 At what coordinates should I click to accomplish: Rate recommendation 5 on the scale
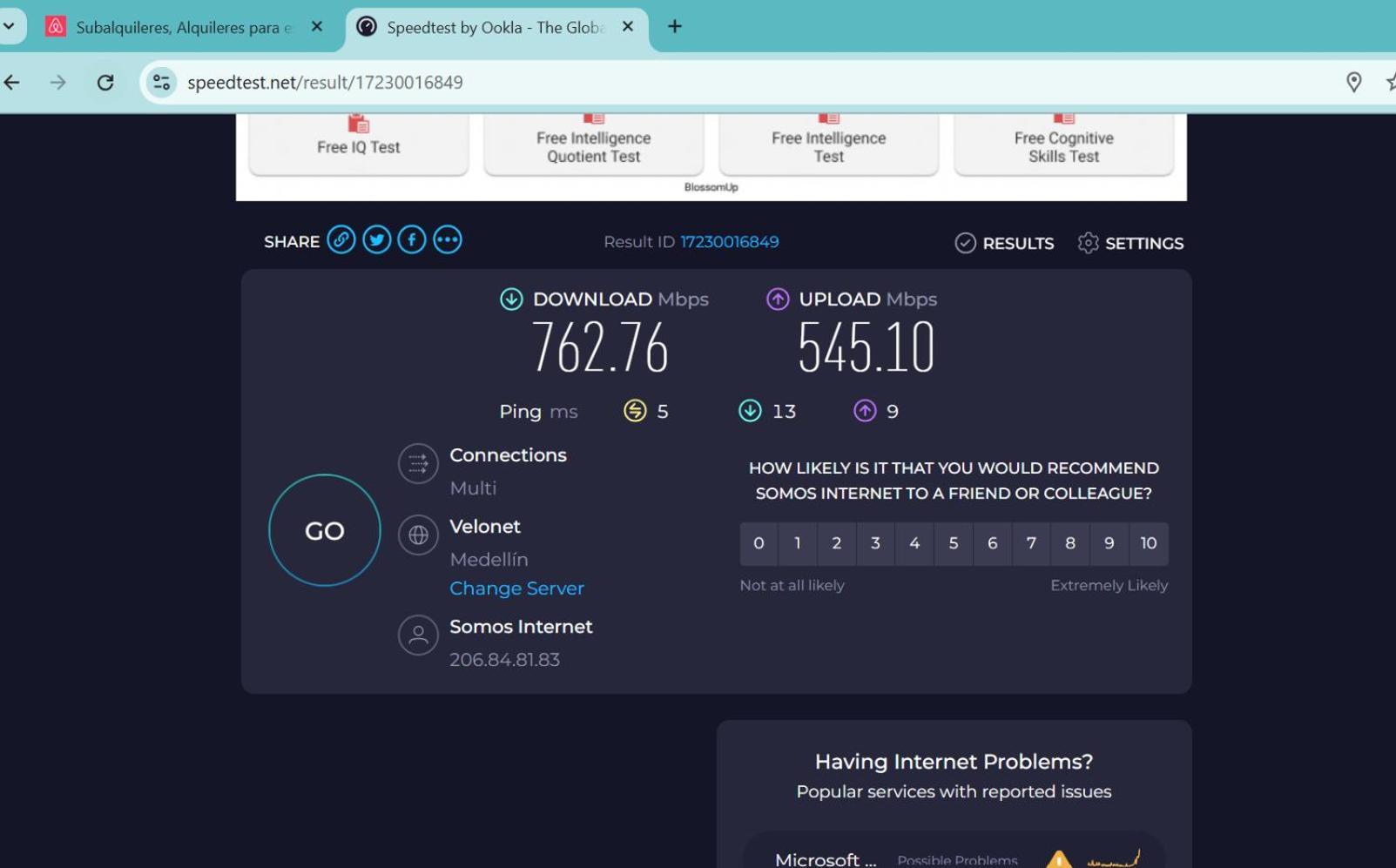[x=954, y=543]
